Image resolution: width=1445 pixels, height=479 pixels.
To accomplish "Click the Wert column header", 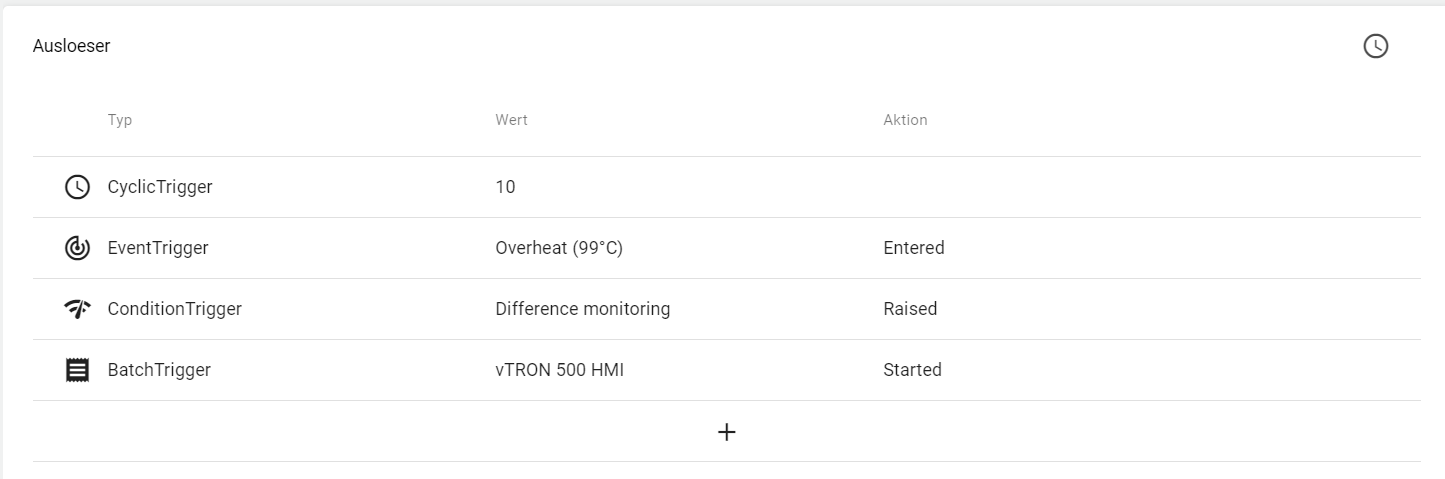I will (x=511, y=120).
